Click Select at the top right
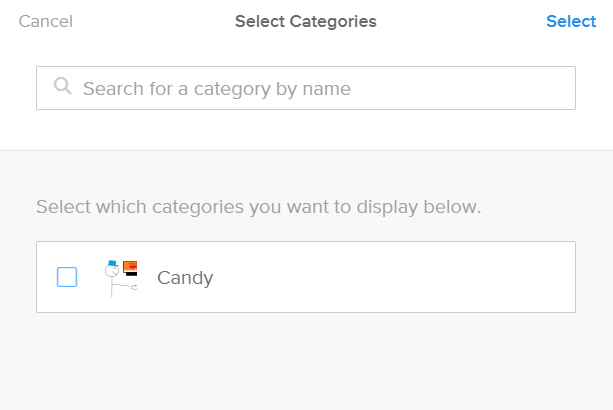 point(571,21)
